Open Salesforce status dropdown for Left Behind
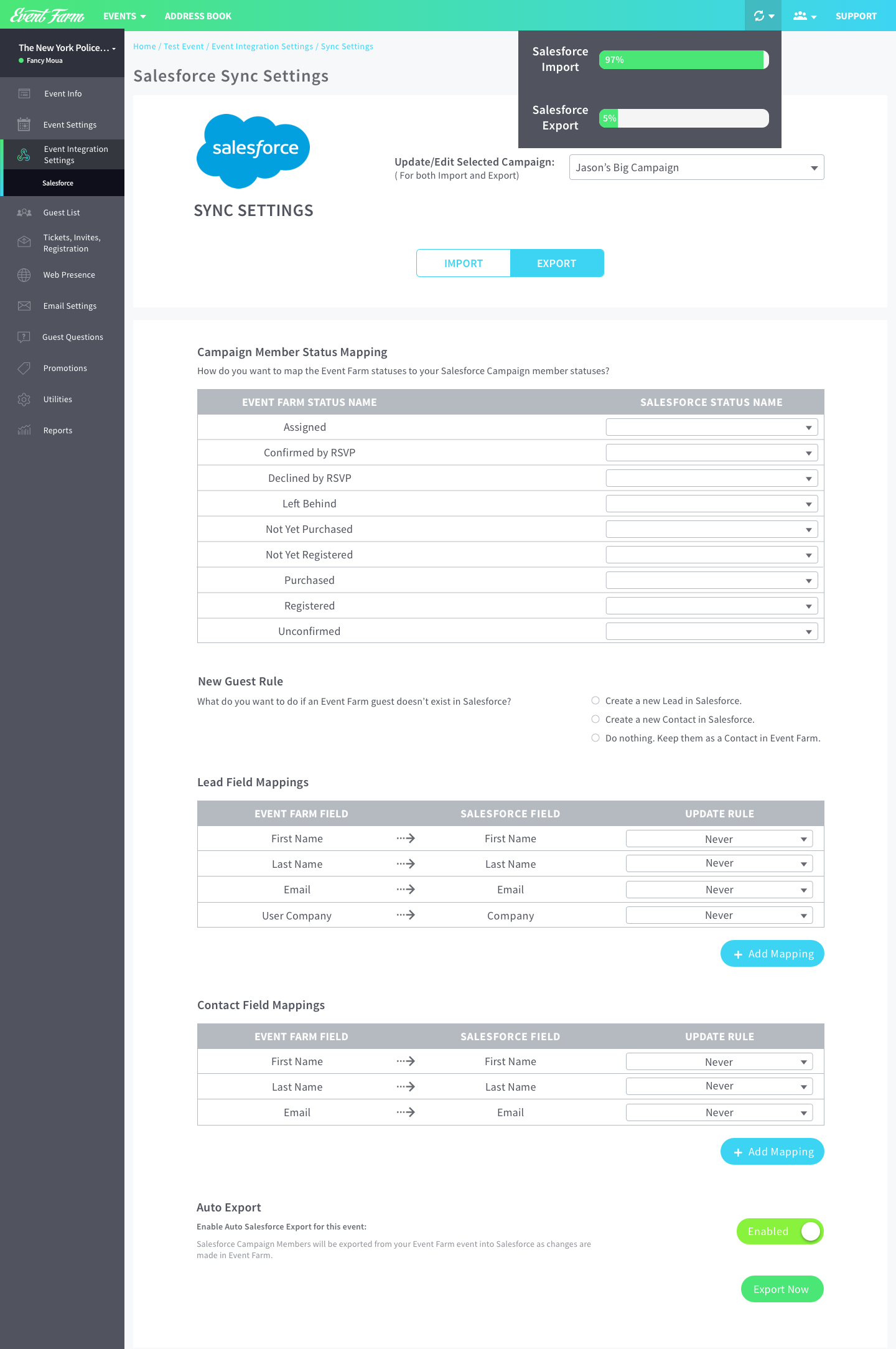Screen dimensions: 896x1349 coord(712,504)
